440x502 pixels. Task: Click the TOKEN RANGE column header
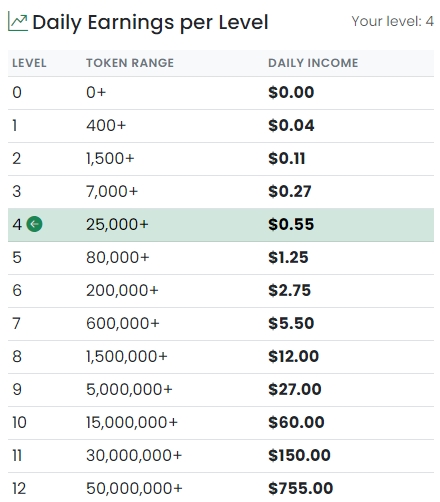[130, 63]
